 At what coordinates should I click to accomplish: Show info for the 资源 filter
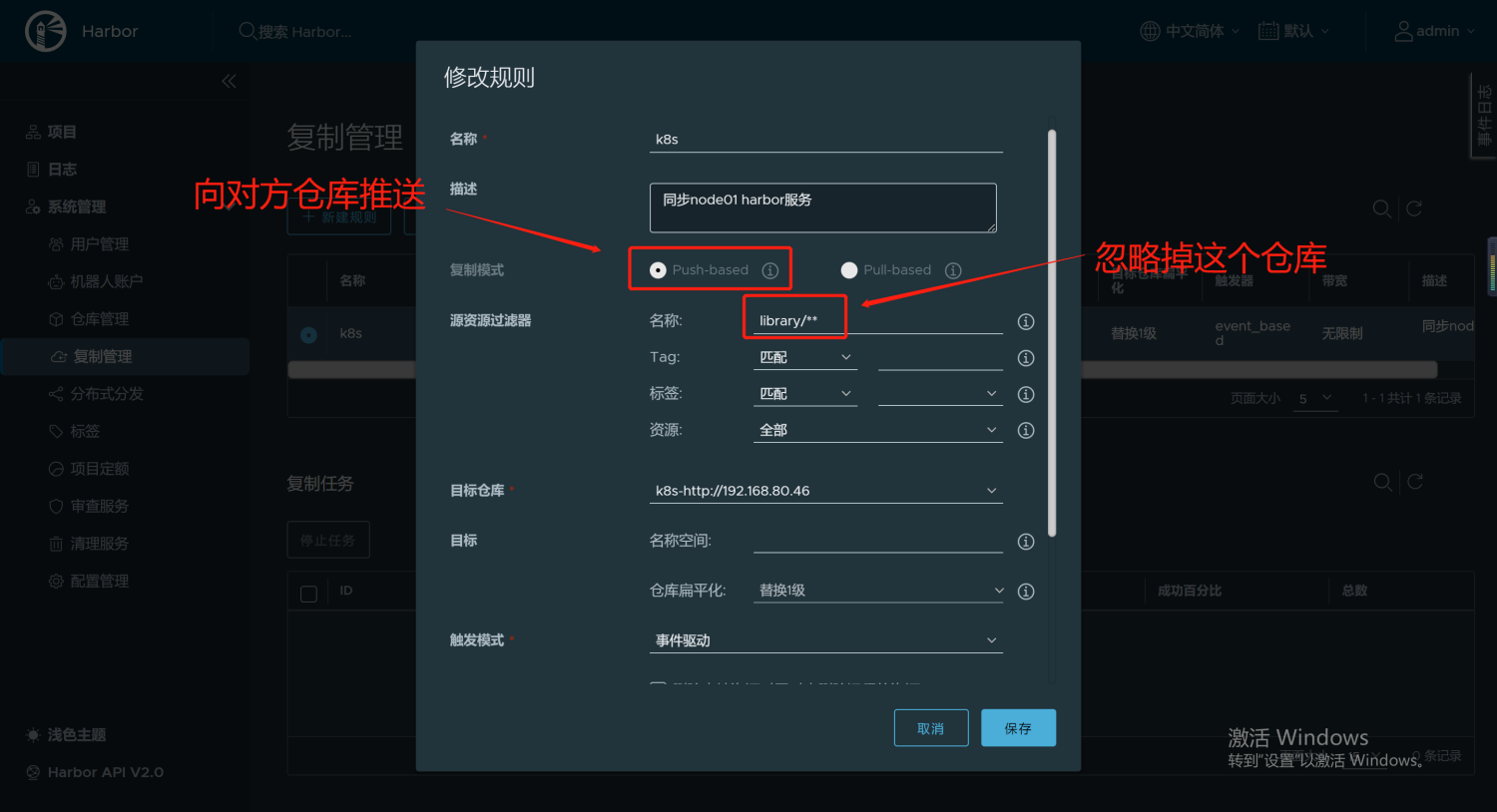[x=1025, y=430]
